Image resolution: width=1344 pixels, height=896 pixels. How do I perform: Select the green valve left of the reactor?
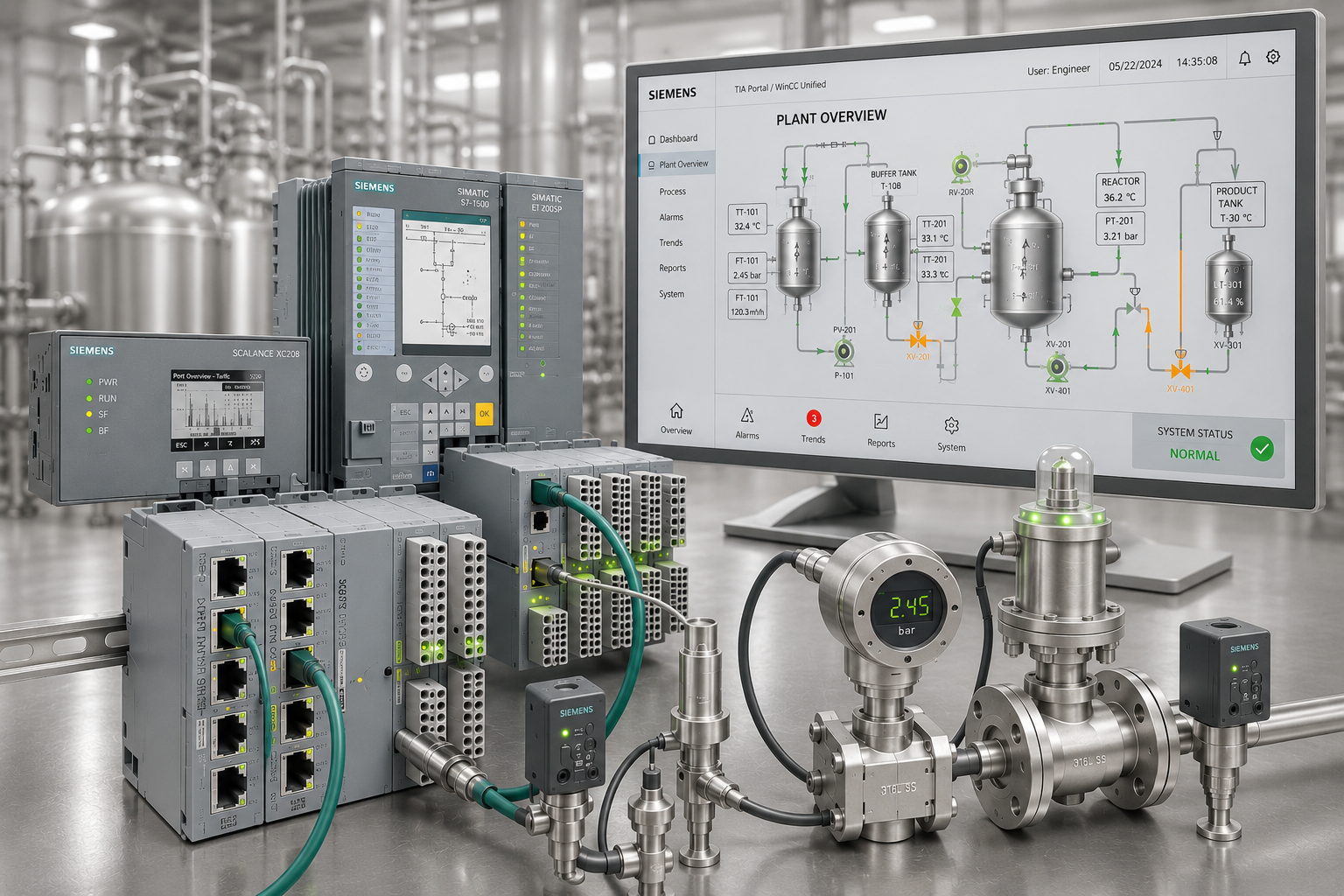(956, 307)
